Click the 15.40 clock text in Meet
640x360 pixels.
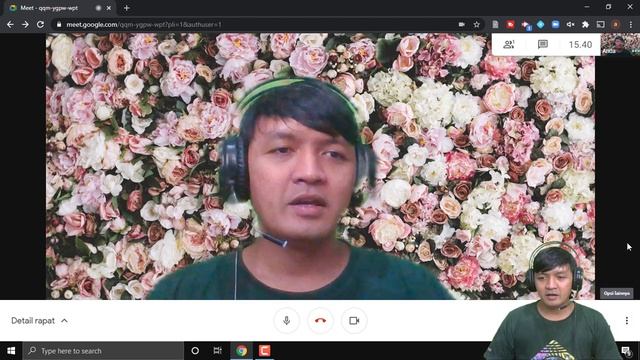580,44
